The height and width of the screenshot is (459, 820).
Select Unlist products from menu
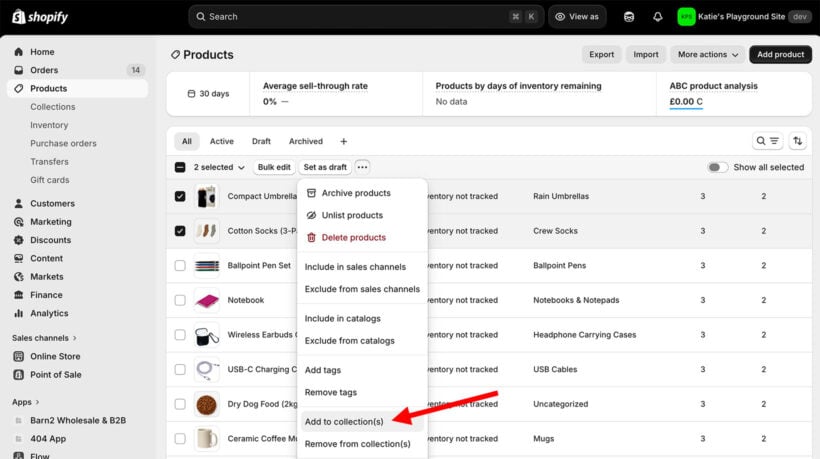pos(362,215)
